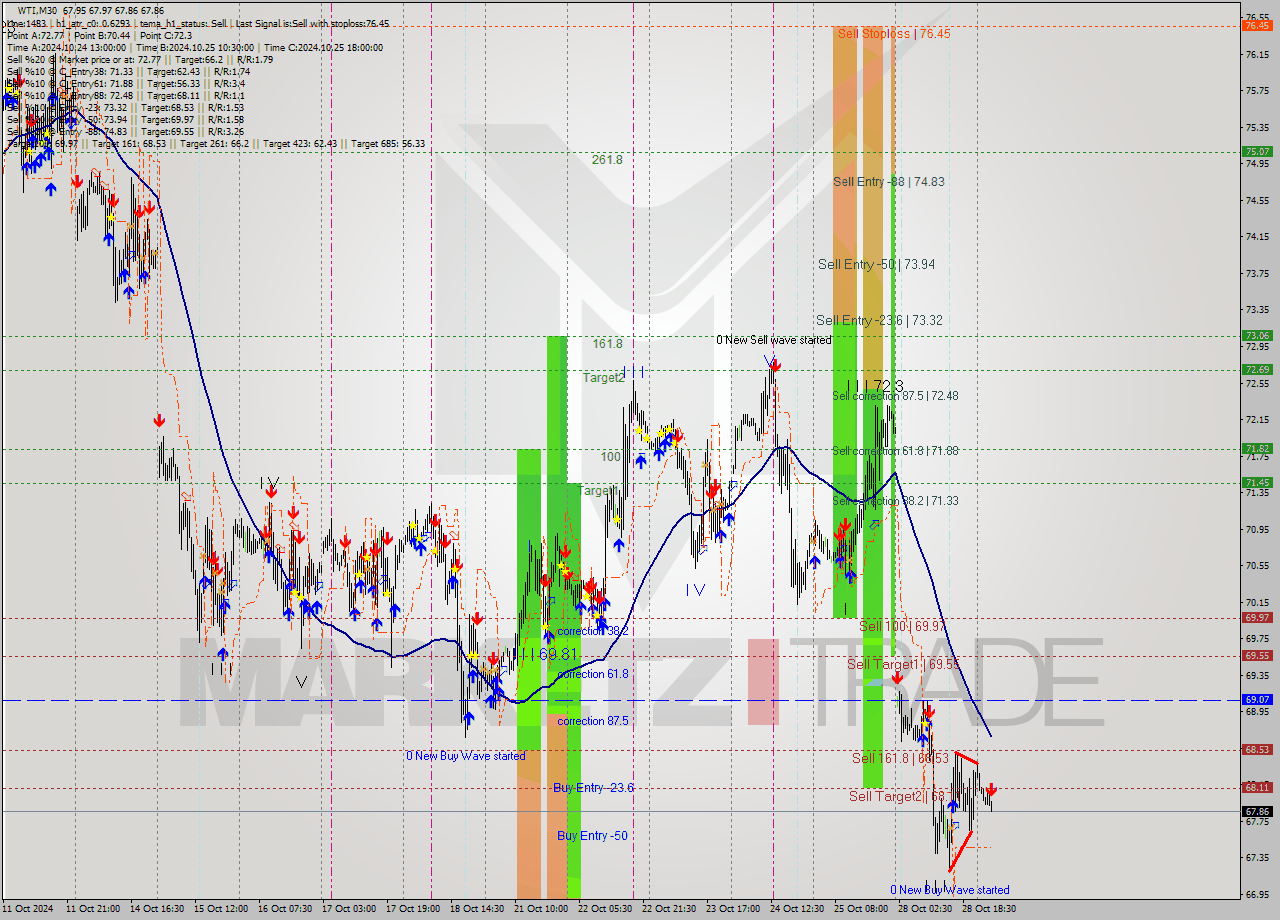
Task: Click the blue 69.07 price tag on axis
Action: [x=1256, y=700]
